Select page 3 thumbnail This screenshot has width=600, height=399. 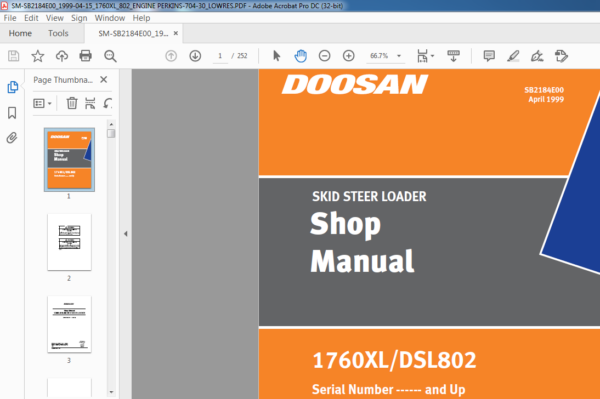coord(69,324)
